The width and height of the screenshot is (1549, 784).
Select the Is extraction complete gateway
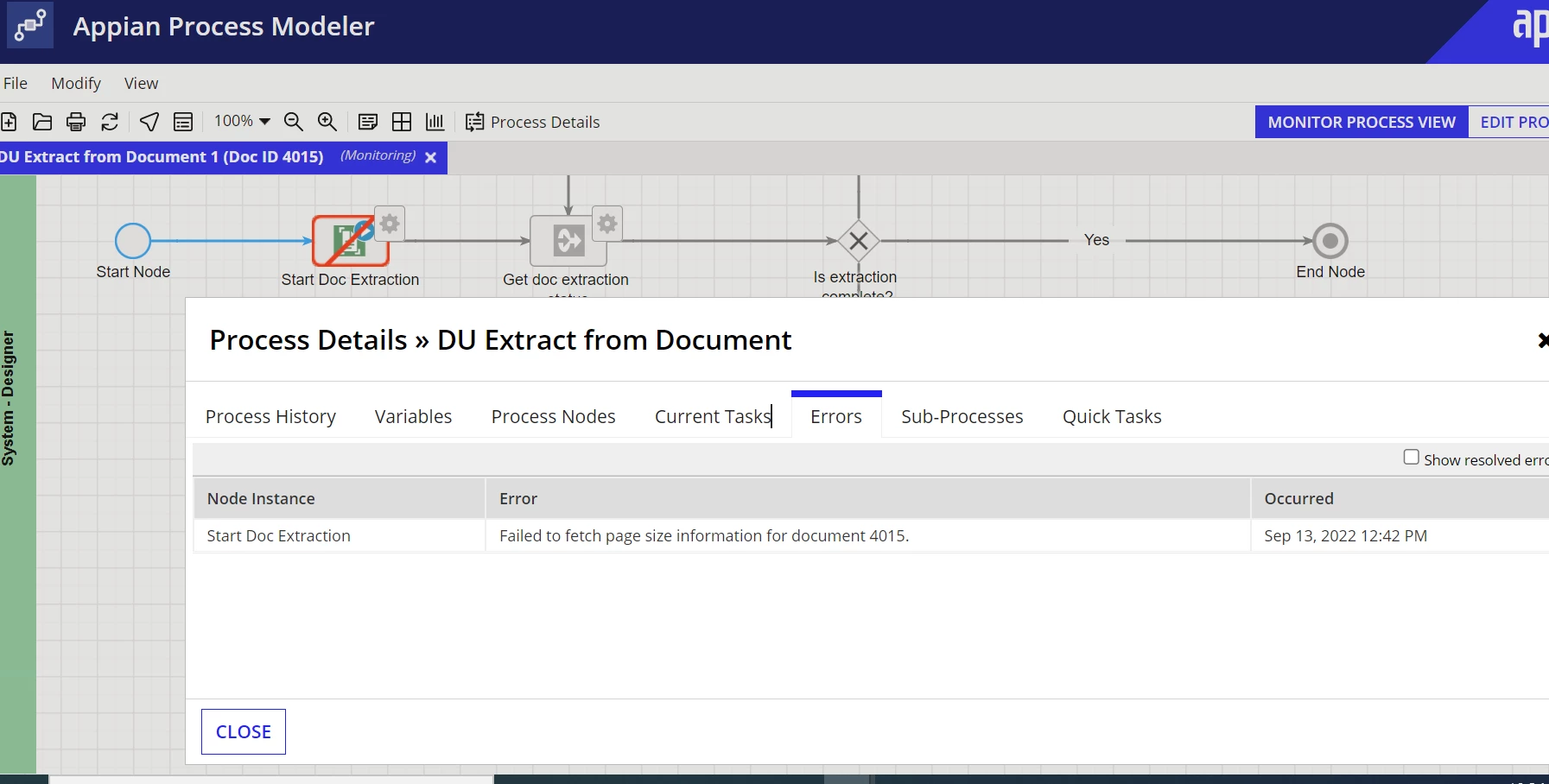pyautogui.click(x=859, y=241)
